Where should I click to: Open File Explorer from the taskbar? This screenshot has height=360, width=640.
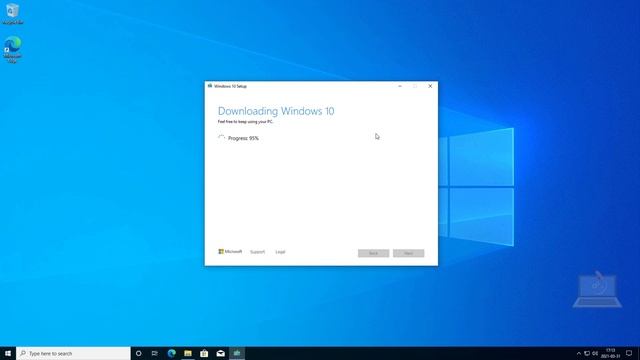click(x=188, y=353)
